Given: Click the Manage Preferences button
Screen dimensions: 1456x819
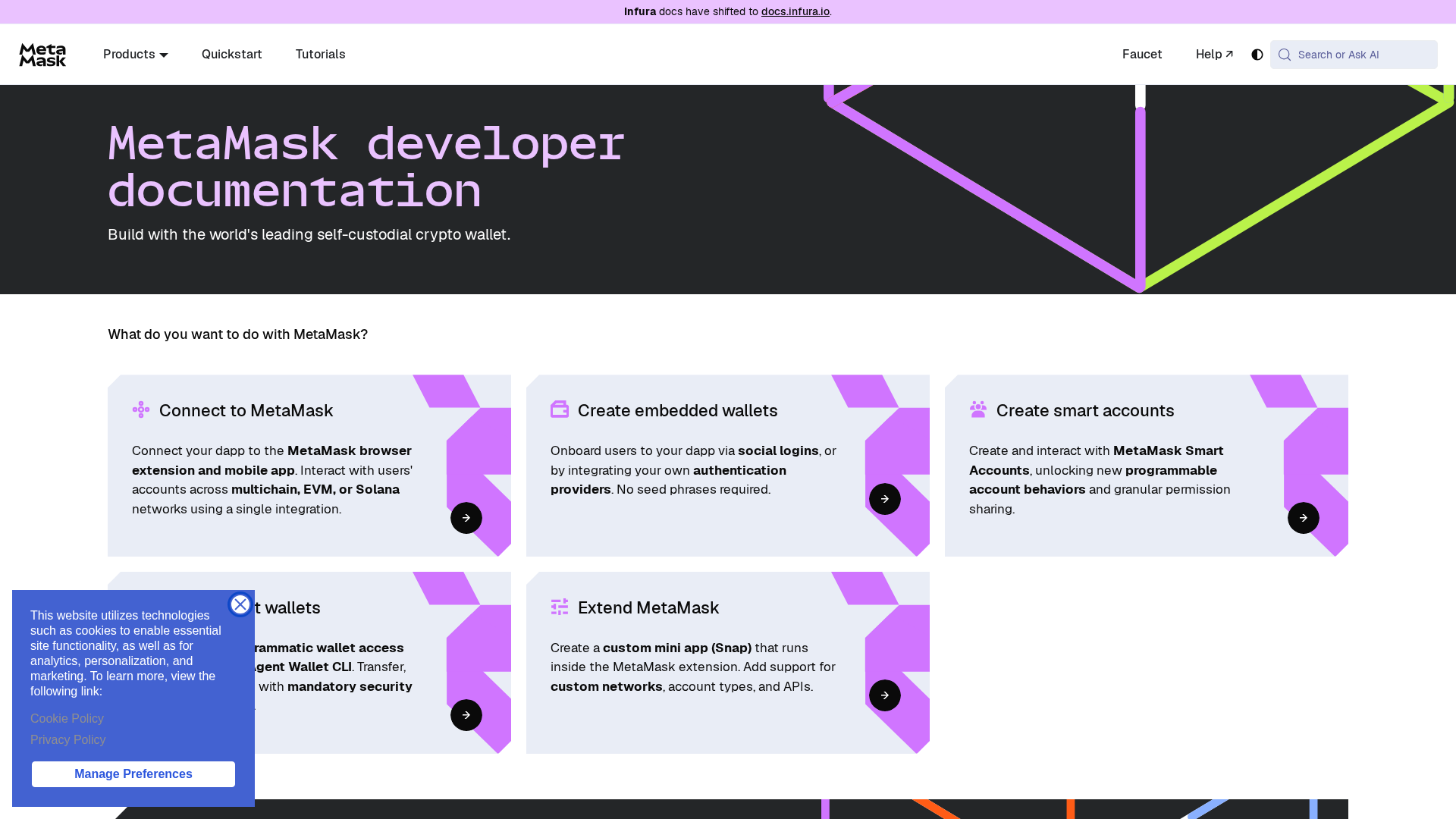Looking at the screenshot, I should (133, 774).
